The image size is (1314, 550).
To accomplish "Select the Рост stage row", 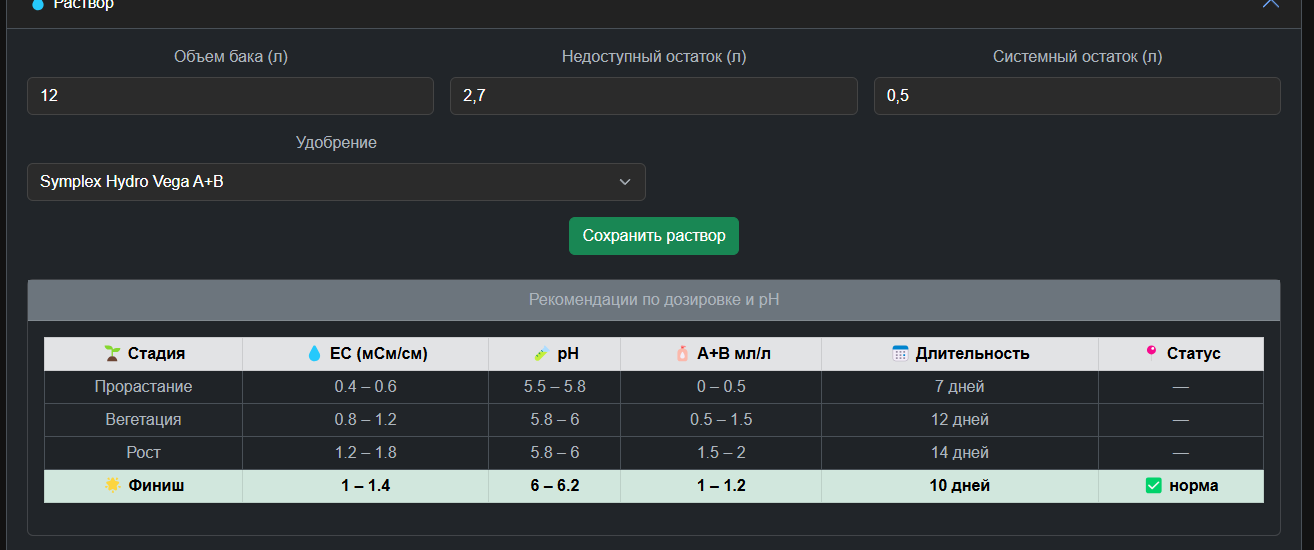I will (x=654, y=453).
